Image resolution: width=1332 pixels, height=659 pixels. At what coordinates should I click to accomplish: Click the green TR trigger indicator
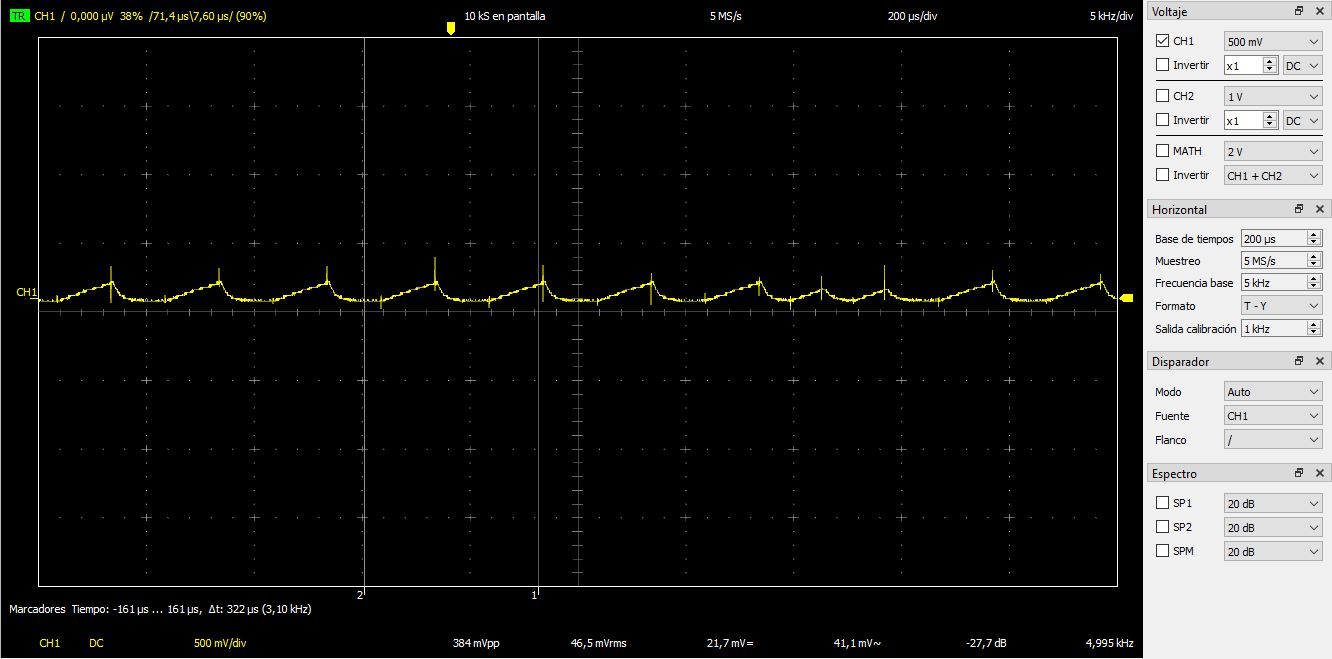pos(19,16)
